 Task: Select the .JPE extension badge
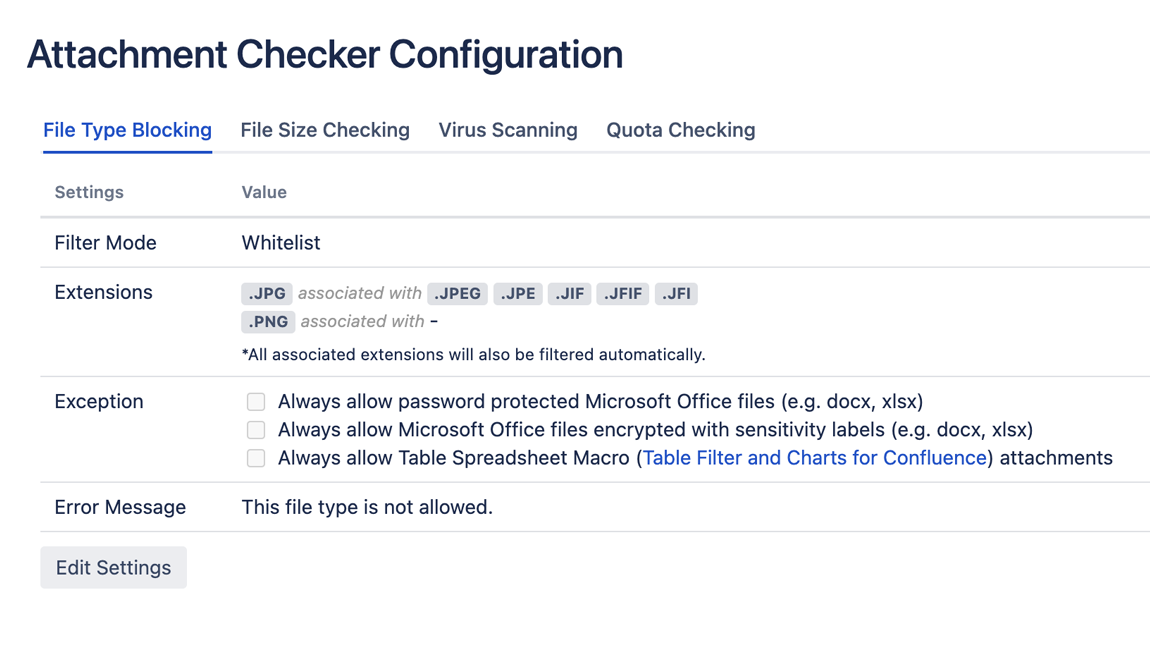coord(518,294)
